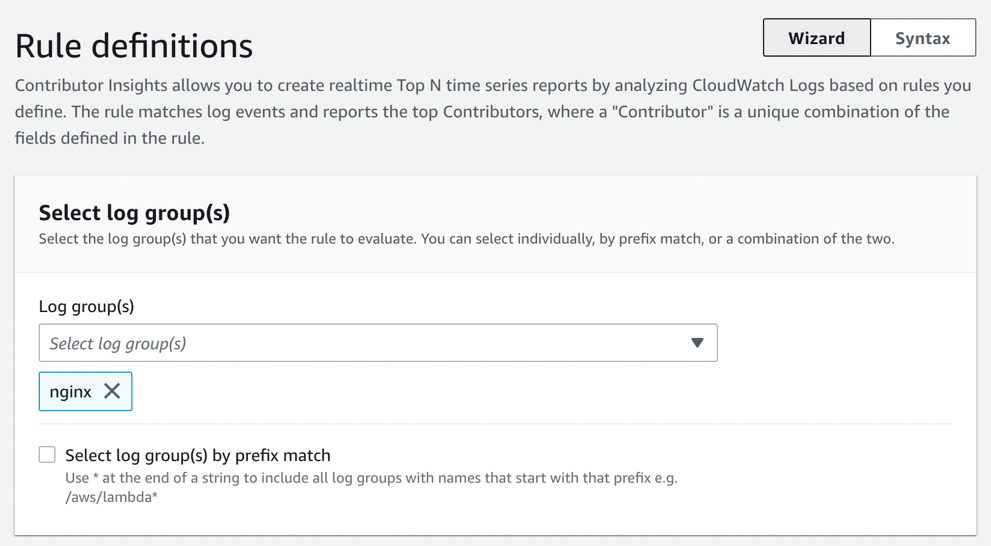Remove the nginx log group tag
Image resolution: width=991 pixels, height=546 pixels.
coord(112,391)
